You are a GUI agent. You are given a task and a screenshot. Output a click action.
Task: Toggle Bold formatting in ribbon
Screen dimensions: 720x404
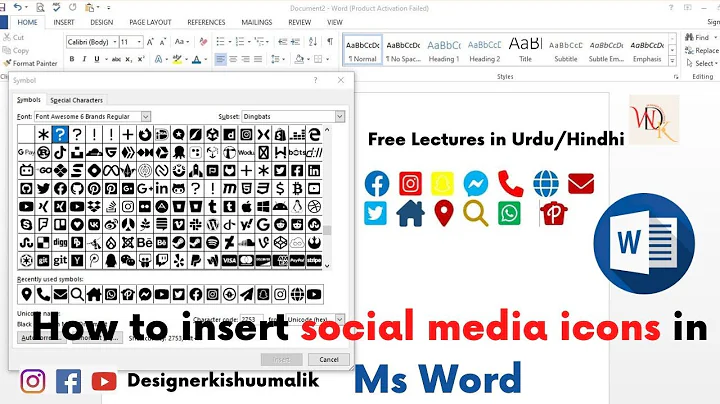72,59
